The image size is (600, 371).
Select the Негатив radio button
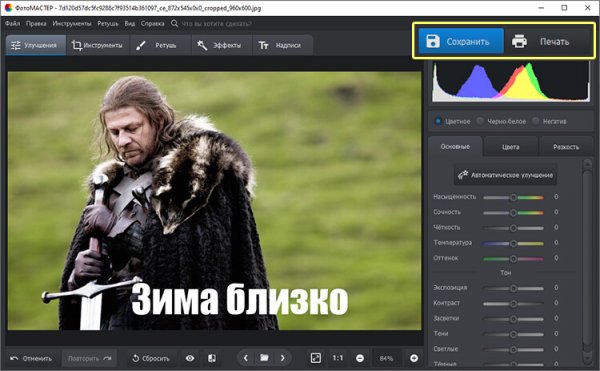pos(536,121)
